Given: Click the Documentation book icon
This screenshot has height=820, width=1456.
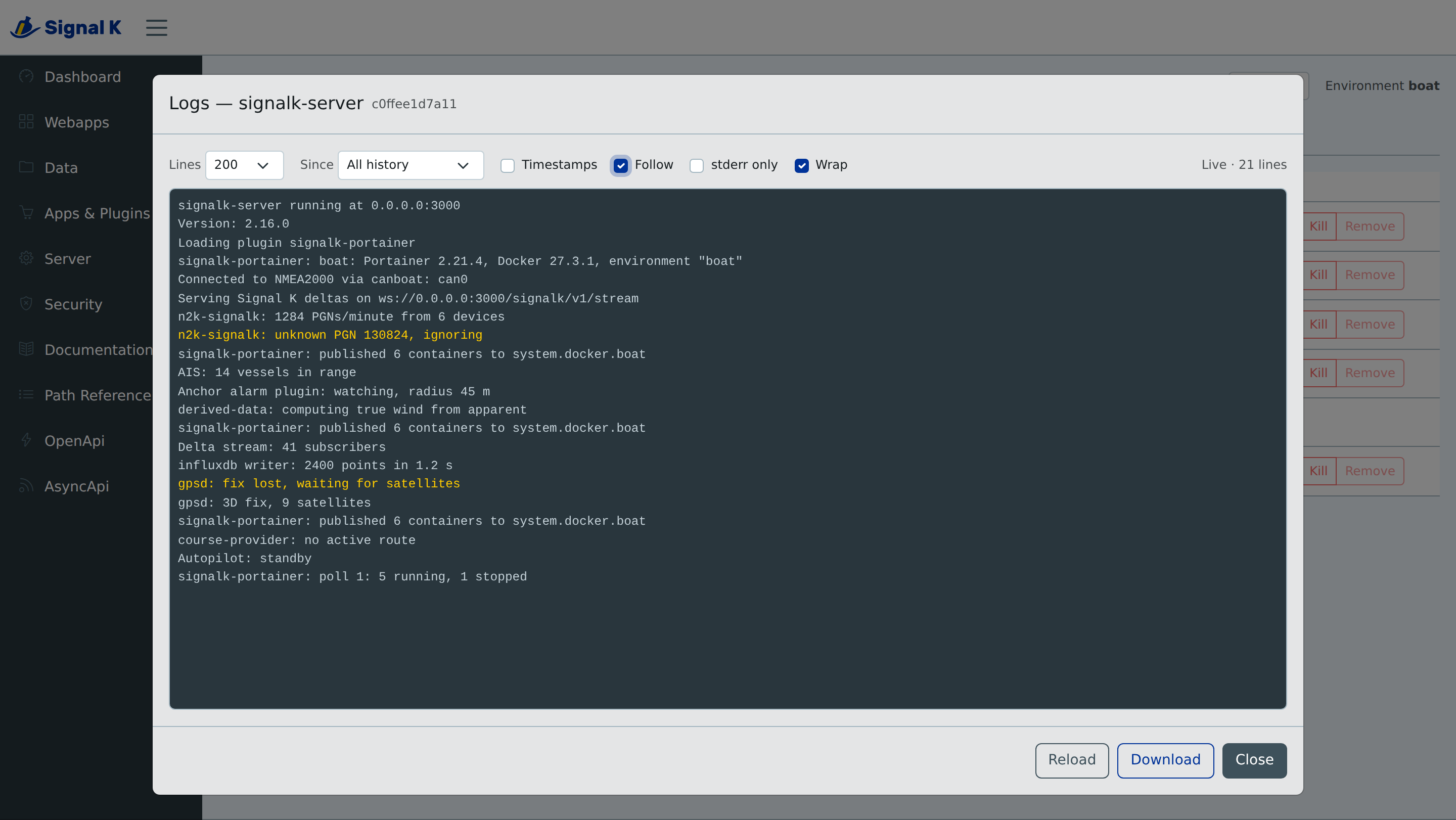Looking at the screenshot, I should 26,349.
